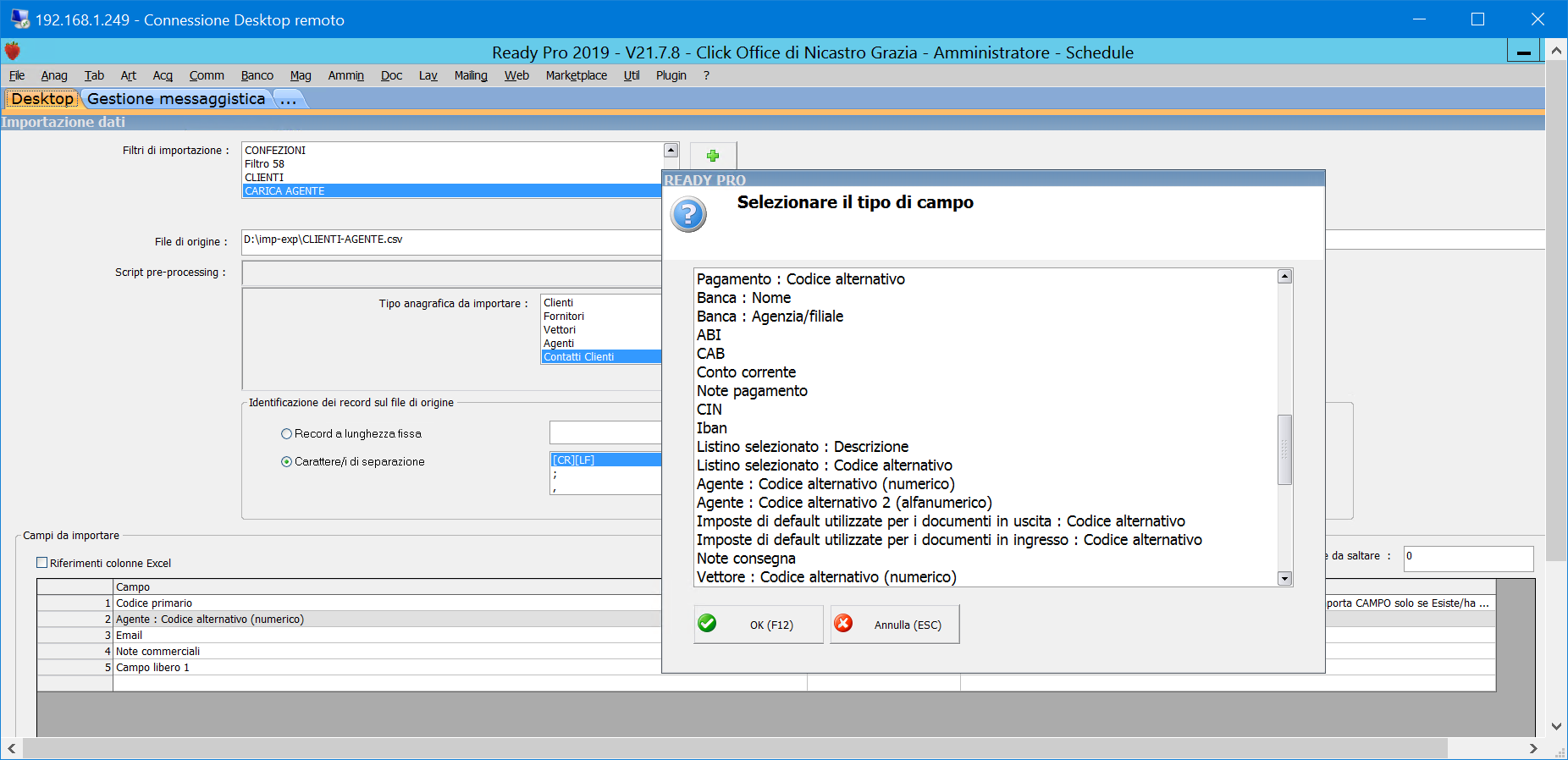This screenshot has height=760, width=1568.
Task: Open the ellipsis tab
Action: pos(289,99)
